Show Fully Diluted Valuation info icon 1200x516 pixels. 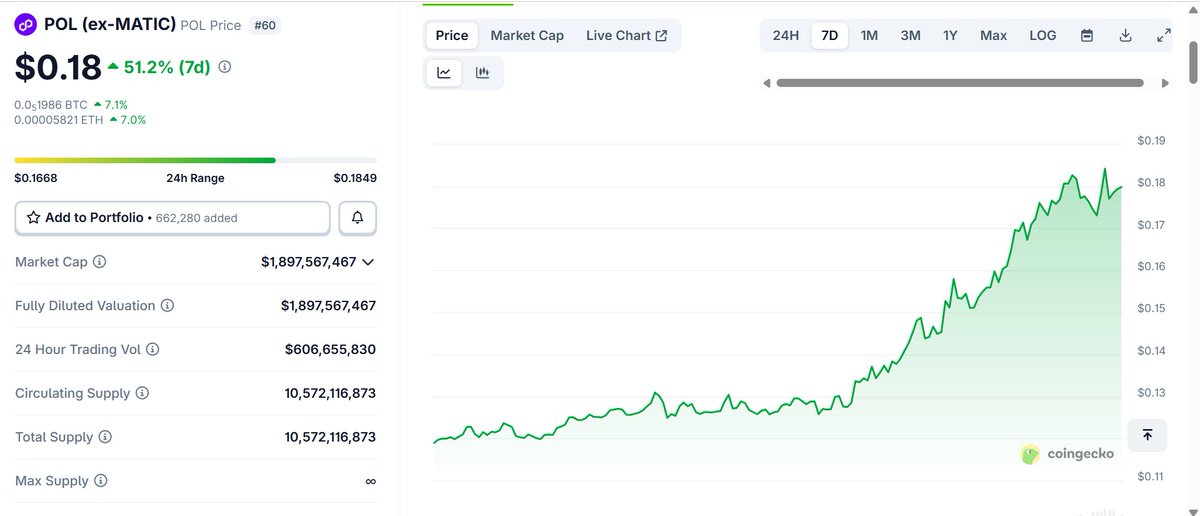(167, 306)
